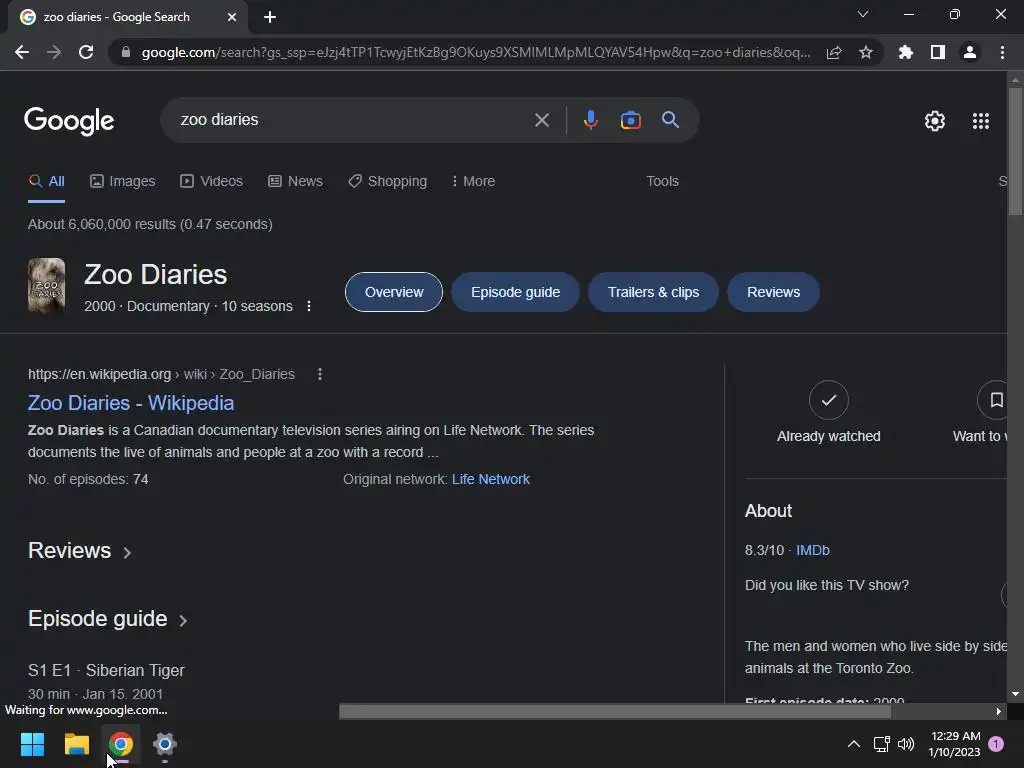Viewport: 1024px width, 768px height.
Task: Open the tab search dropdown
Action: pyautogui.click(x=863, y=14)
